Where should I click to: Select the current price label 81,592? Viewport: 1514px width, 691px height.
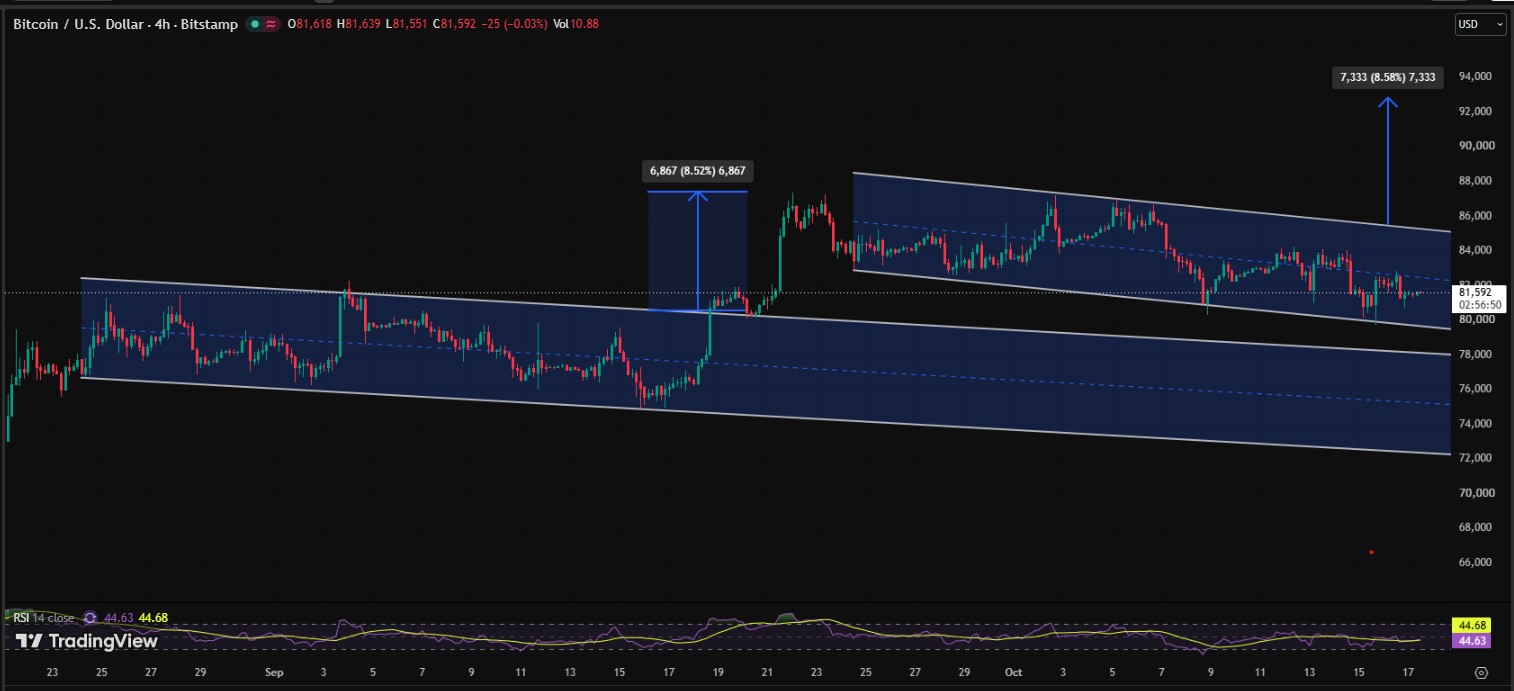tap(1476, 293)
